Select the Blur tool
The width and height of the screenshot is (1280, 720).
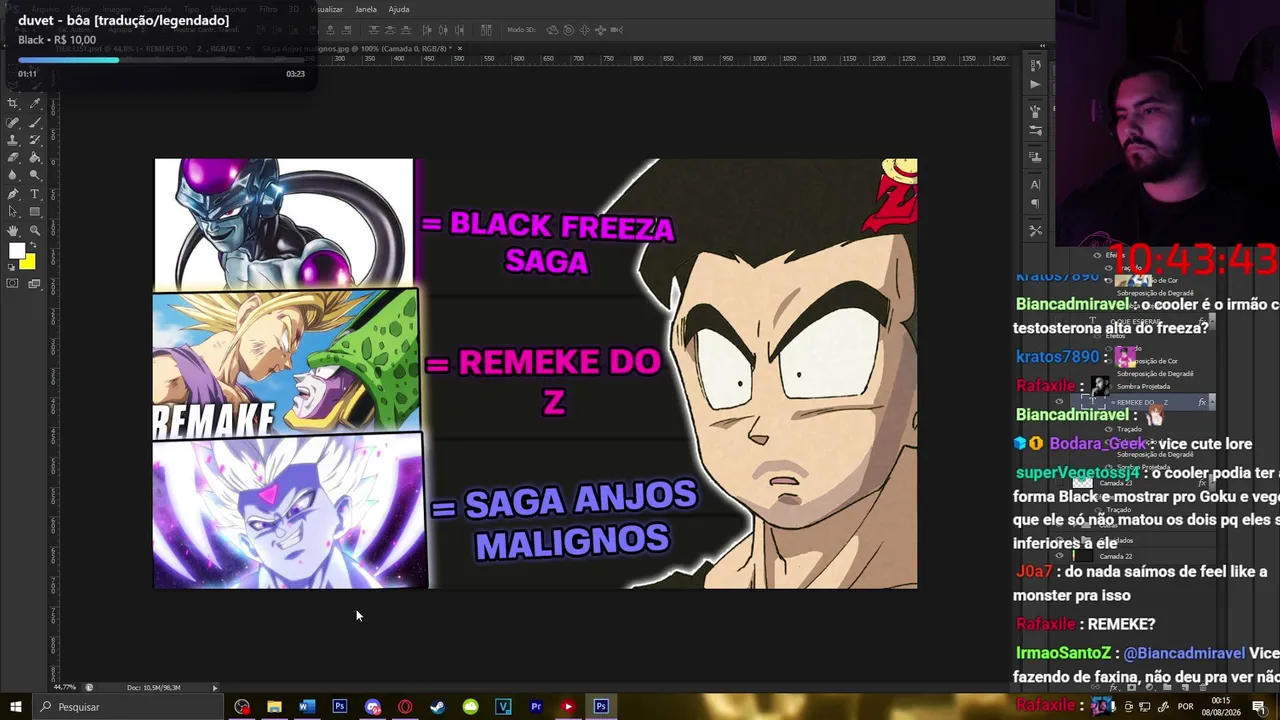[13, 176]
